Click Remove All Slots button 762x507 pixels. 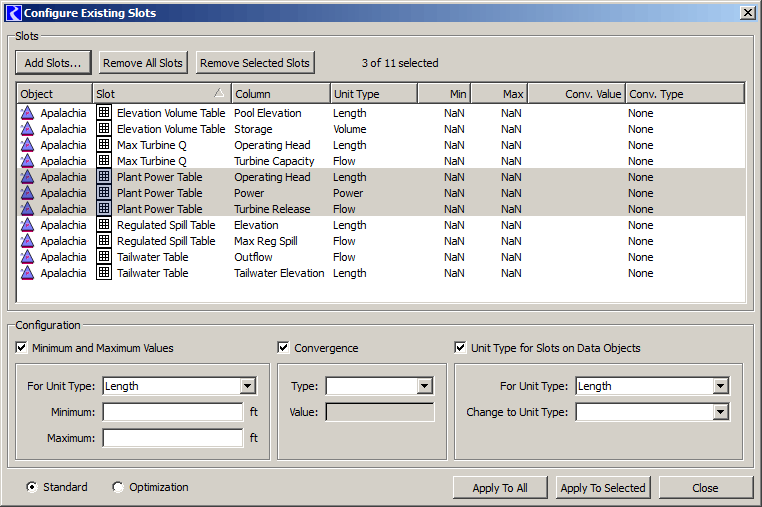click(143, 63)
